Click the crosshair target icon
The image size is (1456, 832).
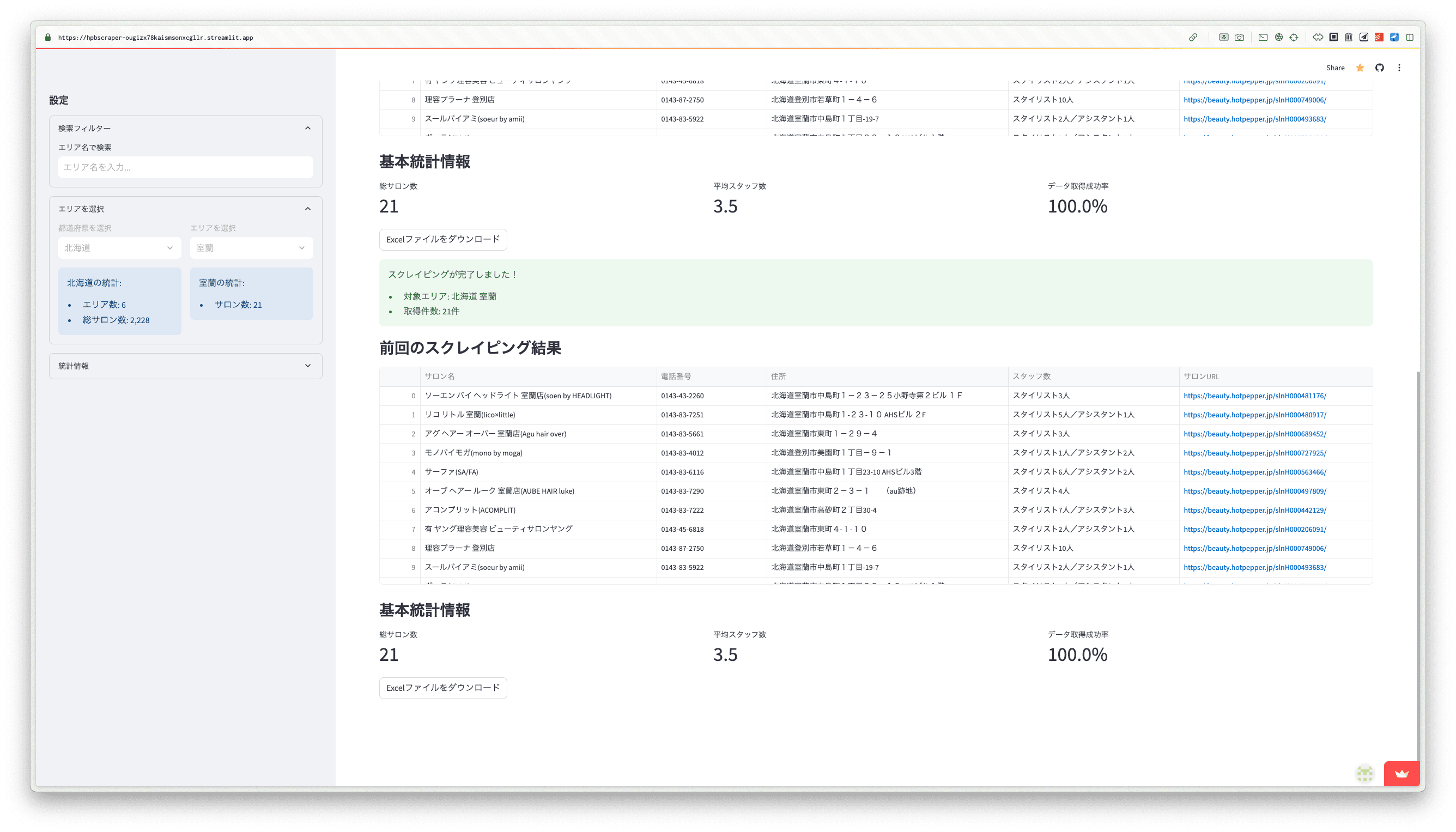coord(1294,38)
